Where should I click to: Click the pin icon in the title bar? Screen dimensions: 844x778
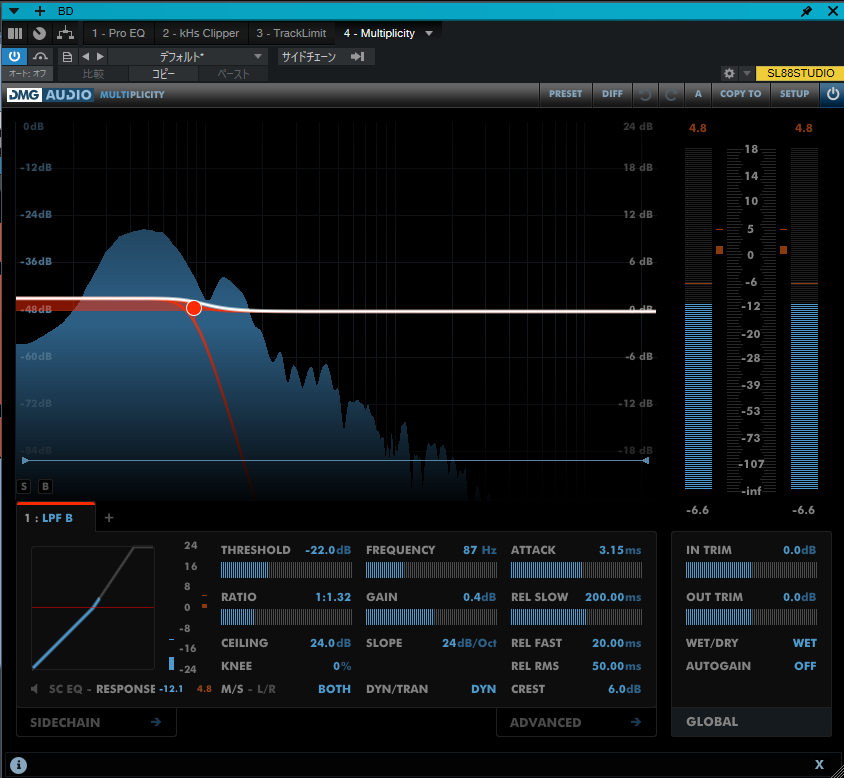pyautogui.click(x=807, y=10)
